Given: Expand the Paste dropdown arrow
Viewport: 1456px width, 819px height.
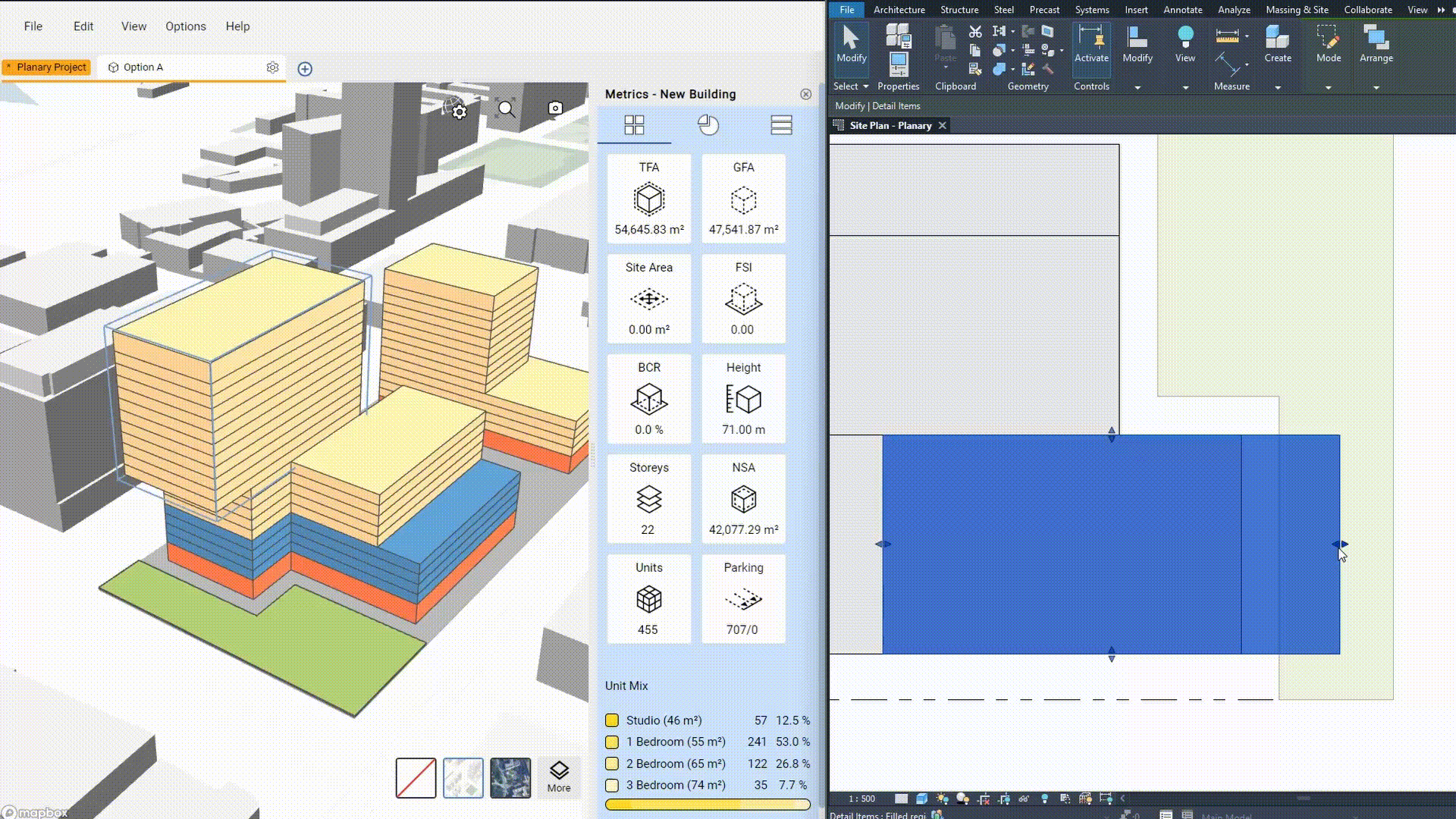Looking at the screenshot, I should click(x=945, y=67).
